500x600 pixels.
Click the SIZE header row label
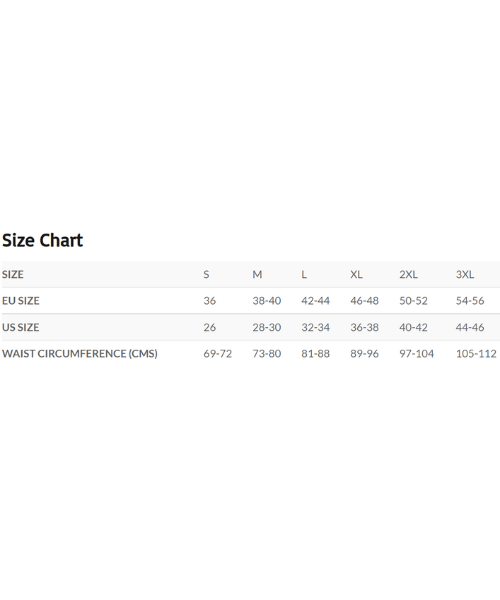pyautogui.click(x=13, y=274)
